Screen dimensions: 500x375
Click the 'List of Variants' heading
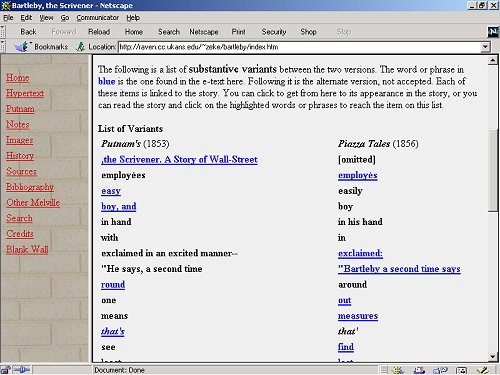[x=130, y=129]
